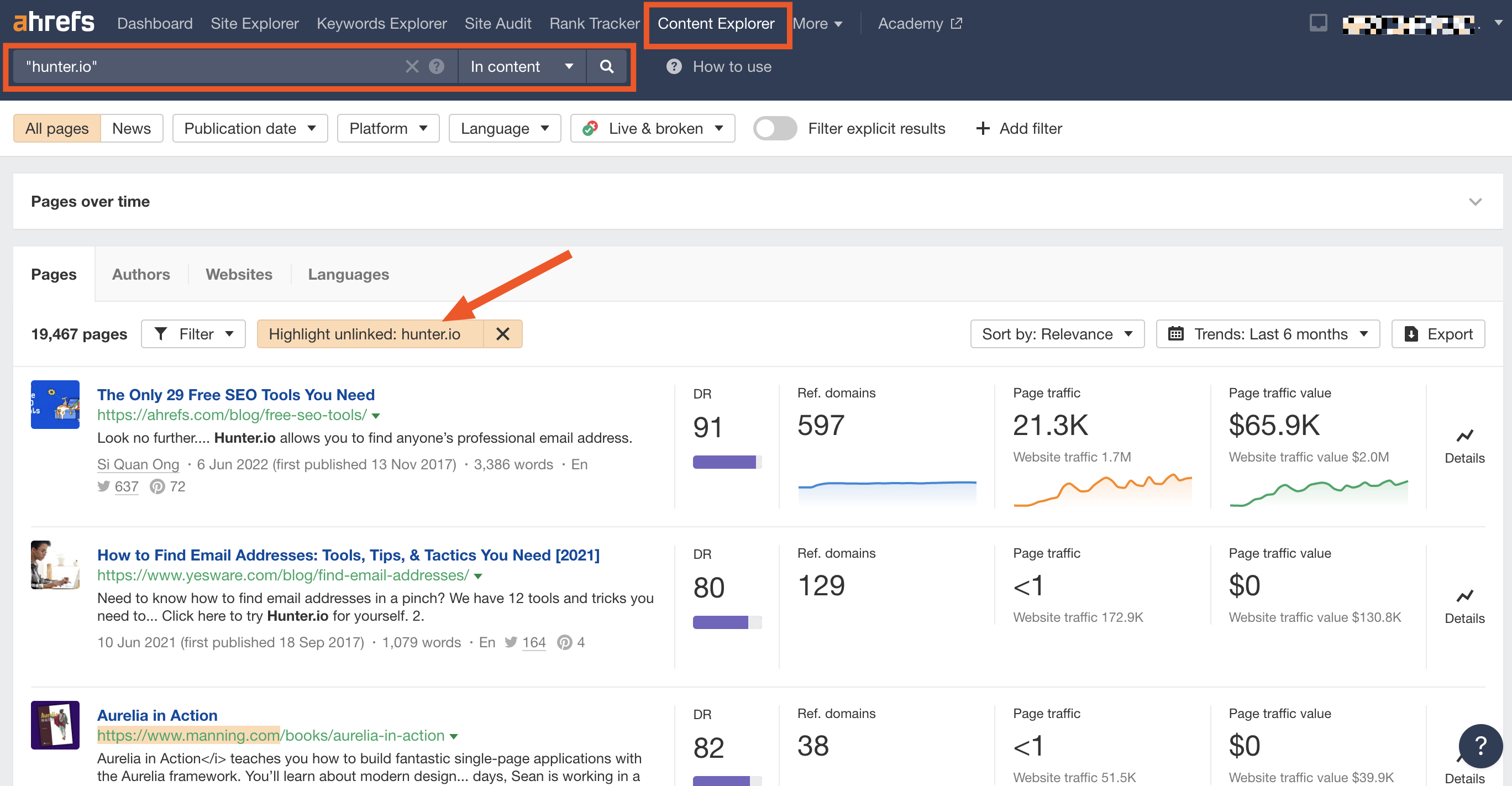Open Platform dropdown
1512x786 pixels.
[387, 128]
